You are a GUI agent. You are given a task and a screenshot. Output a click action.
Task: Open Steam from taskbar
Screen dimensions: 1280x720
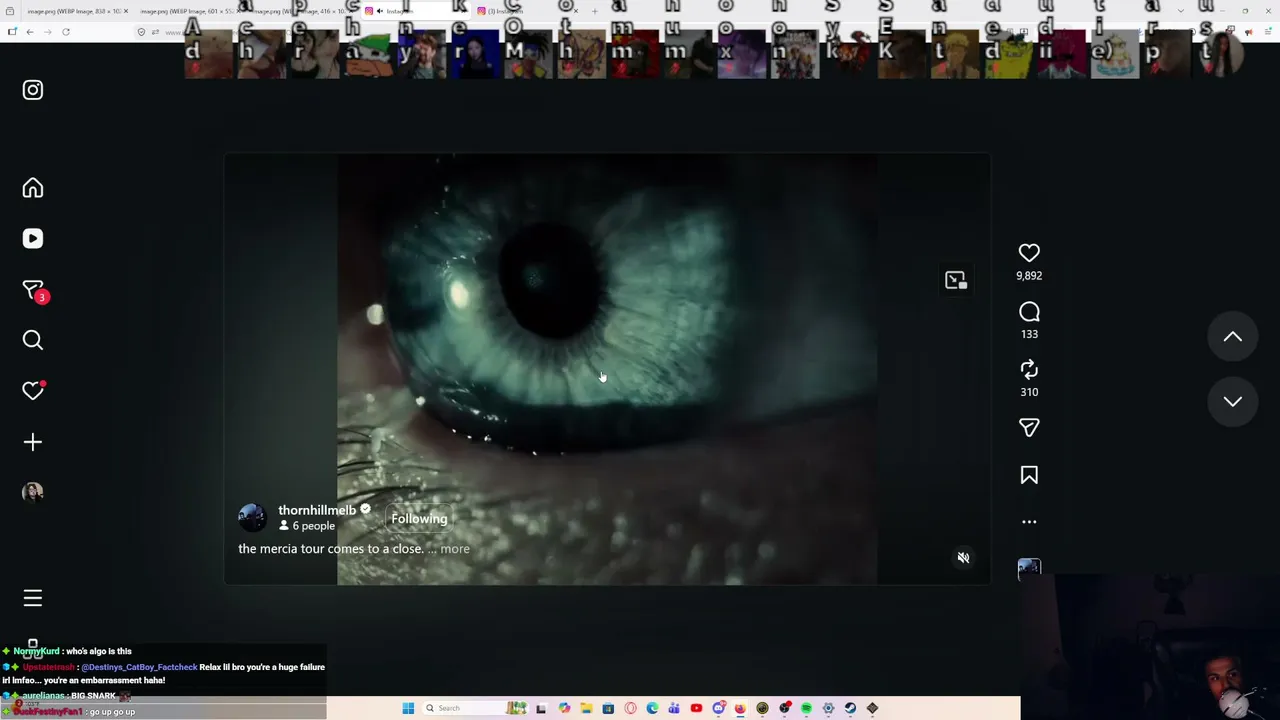click(x=850, y=708)
